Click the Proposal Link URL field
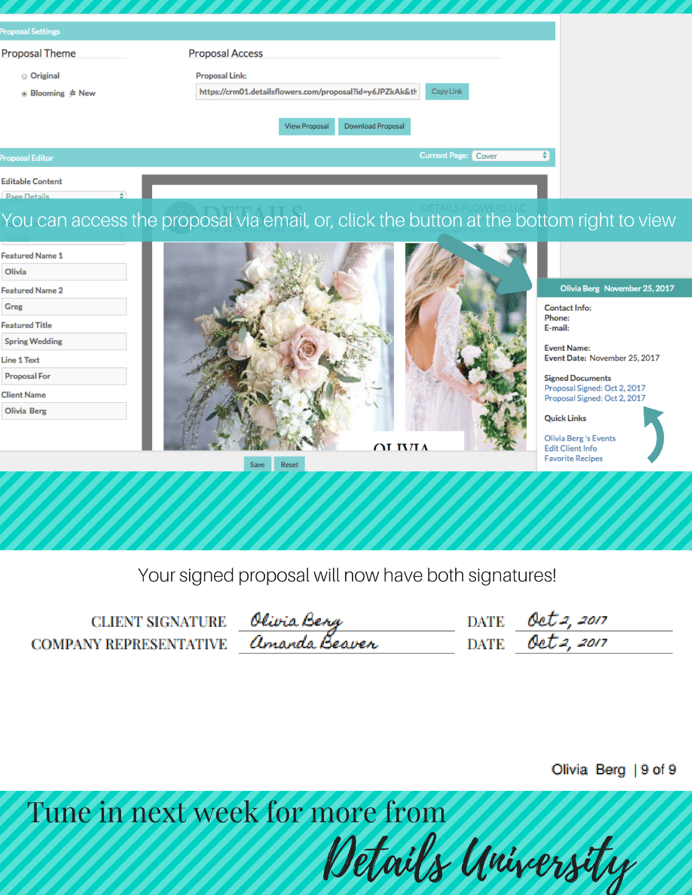Screen dimensions: 692x895 pyautogui.click(x=308, y=91)
